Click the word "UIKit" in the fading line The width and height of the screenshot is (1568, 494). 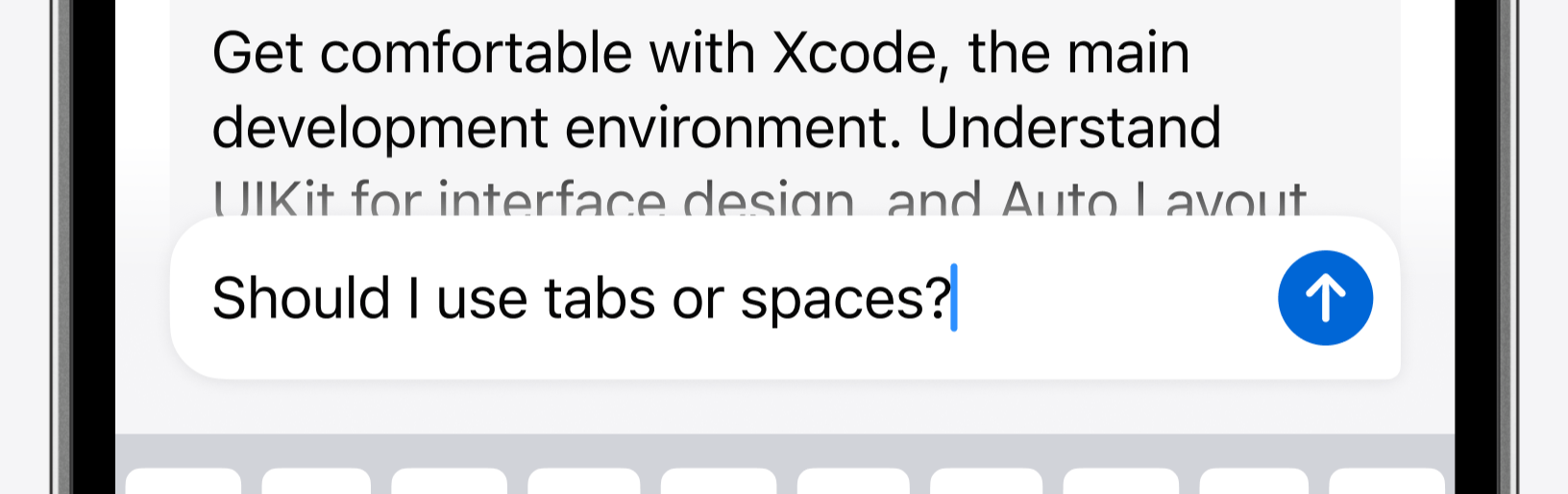273,200
